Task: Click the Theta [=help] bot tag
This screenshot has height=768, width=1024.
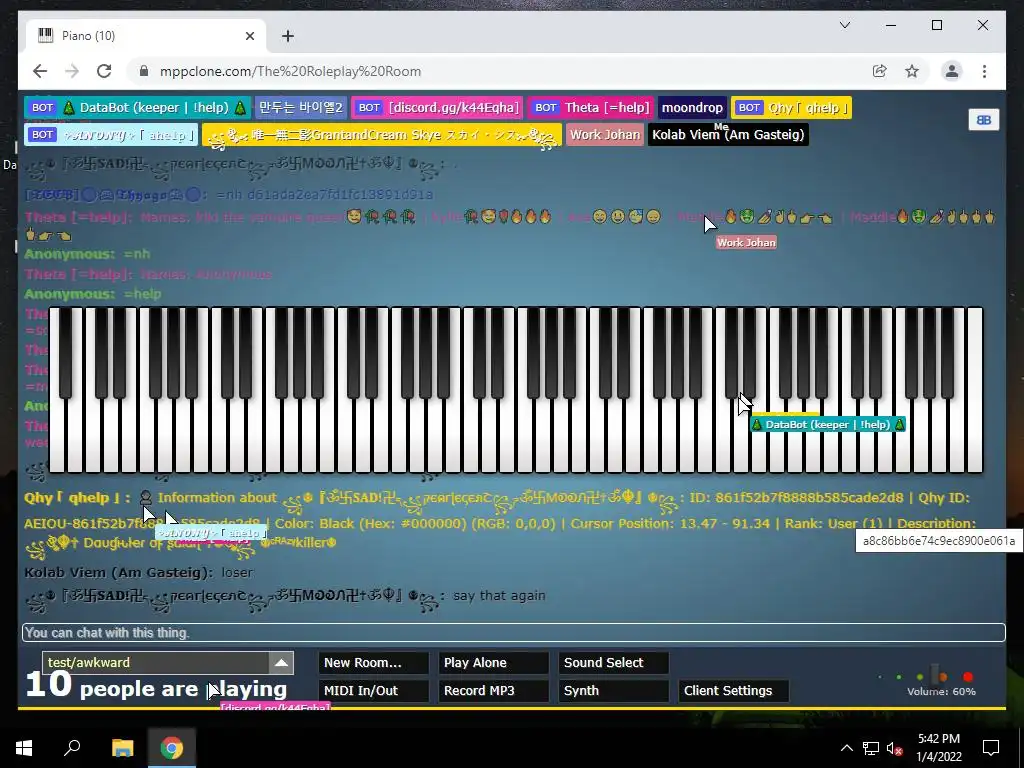Action: coord(592,108)
